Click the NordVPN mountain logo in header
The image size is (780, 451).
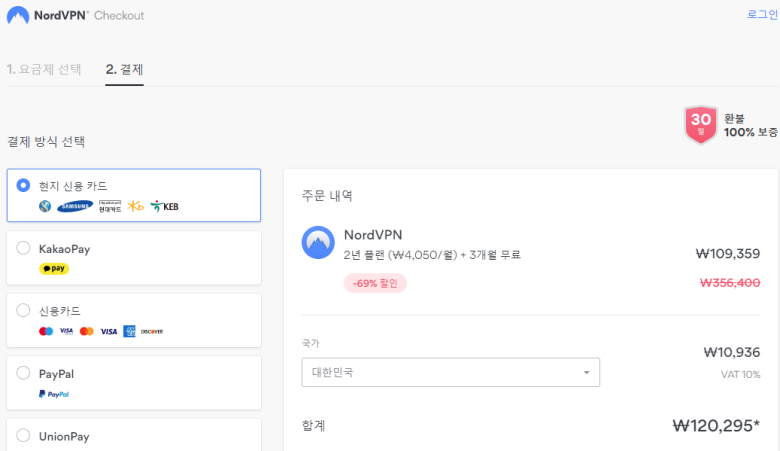pyautogui.click(x=18, y=15)
